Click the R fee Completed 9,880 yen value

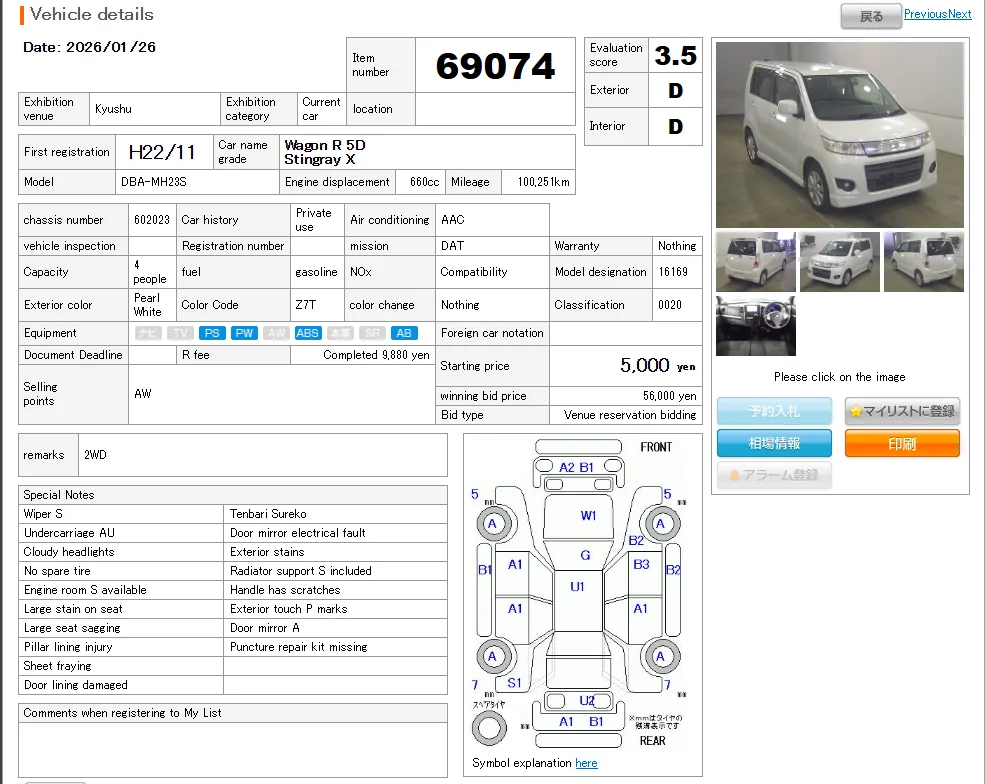coord(376,355)
